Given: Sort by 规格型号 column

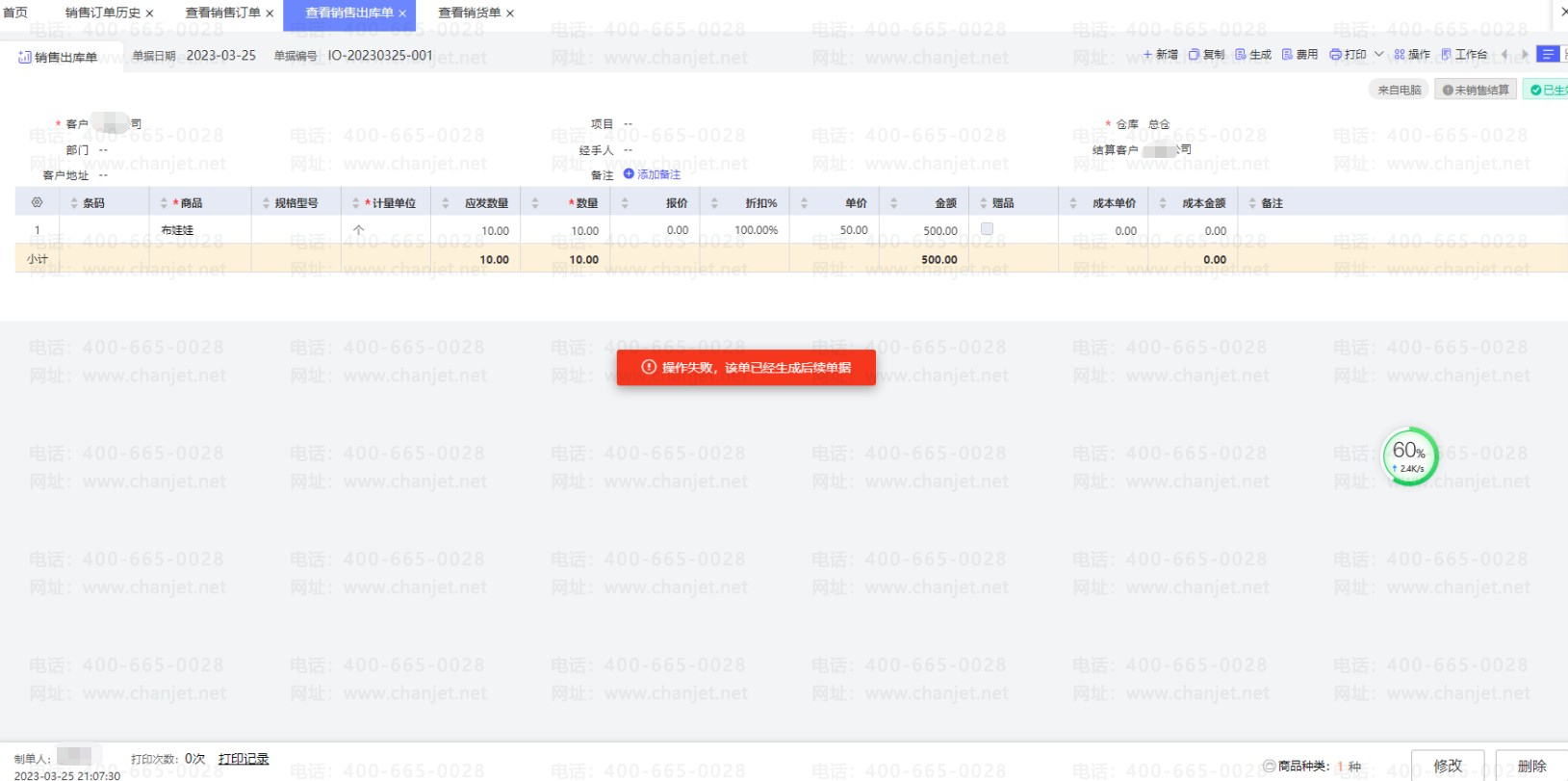Looking at the screenshot, I should (266, 203).
